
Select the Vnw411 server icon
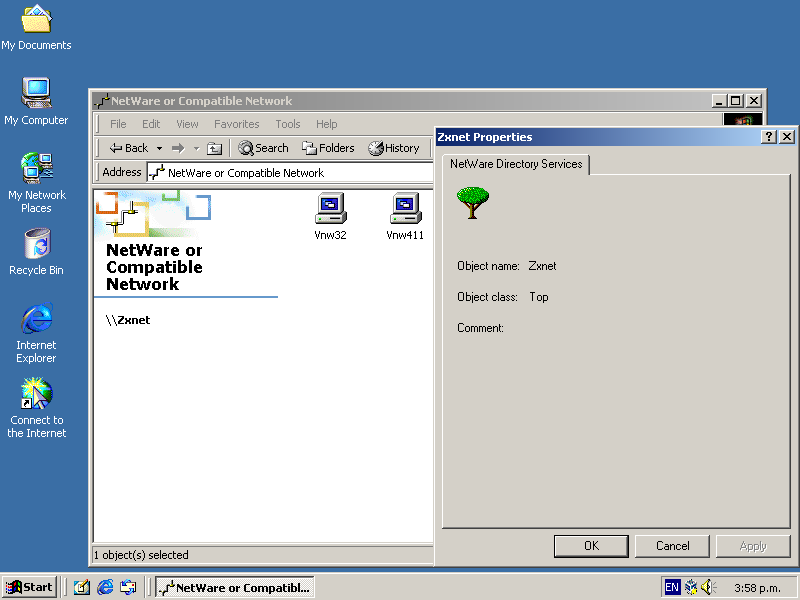(x=405, y=216)
